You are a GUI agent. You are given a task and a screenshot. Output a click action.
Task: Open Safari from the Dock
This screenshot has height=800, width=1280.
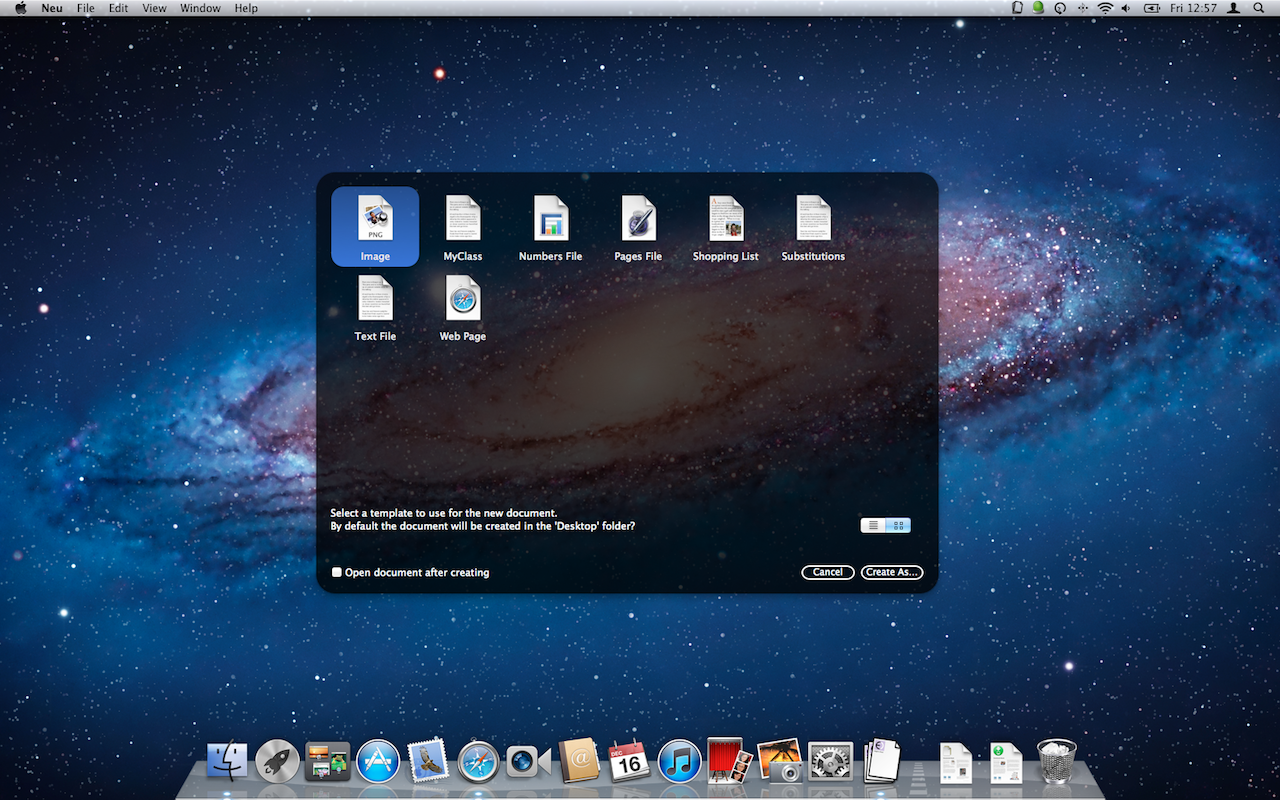(x=478, y=763)
